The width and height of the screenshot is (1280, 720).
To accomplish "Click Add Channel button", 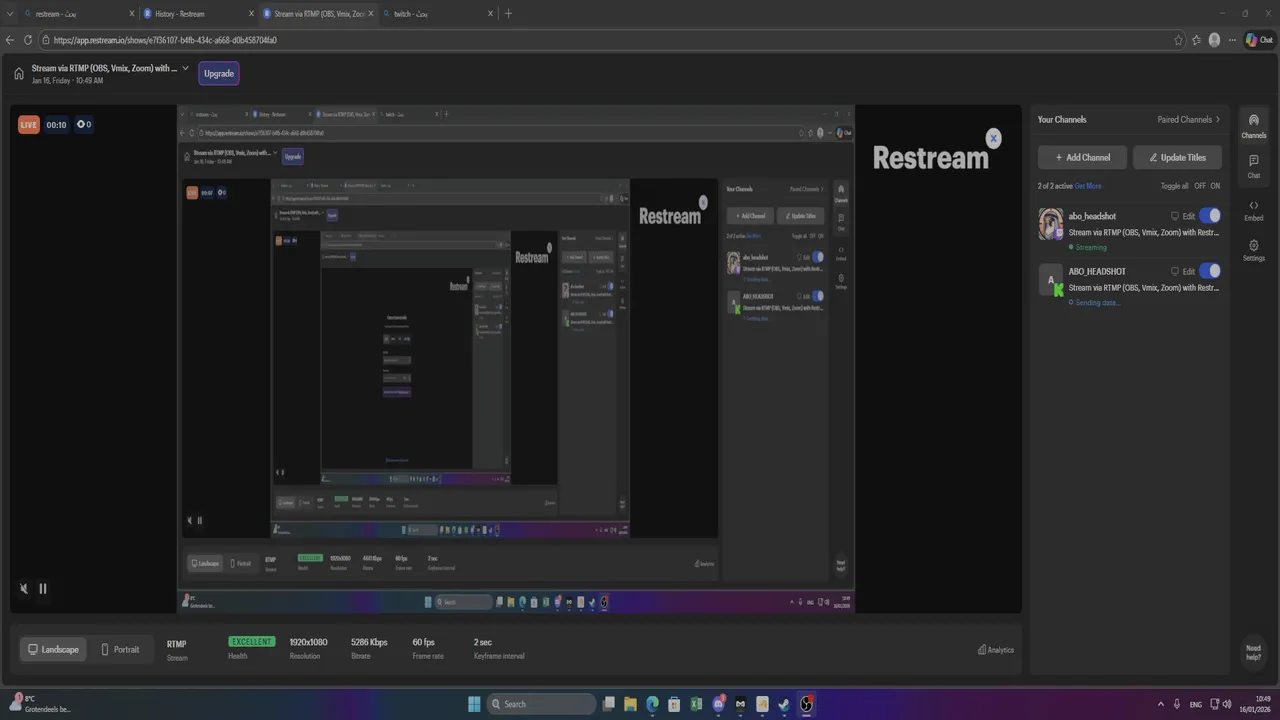I will (1082, 157).
